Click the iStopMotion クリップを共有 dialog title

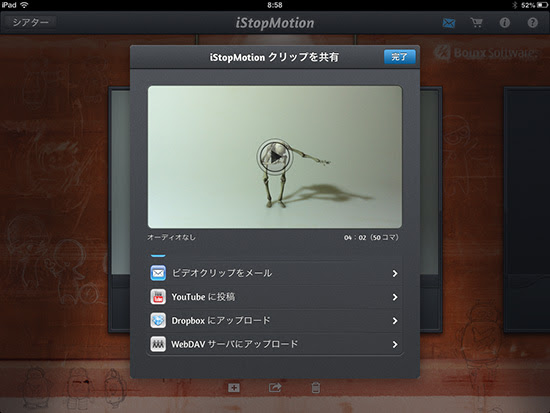pyautogui.click(x=274, y=57)
